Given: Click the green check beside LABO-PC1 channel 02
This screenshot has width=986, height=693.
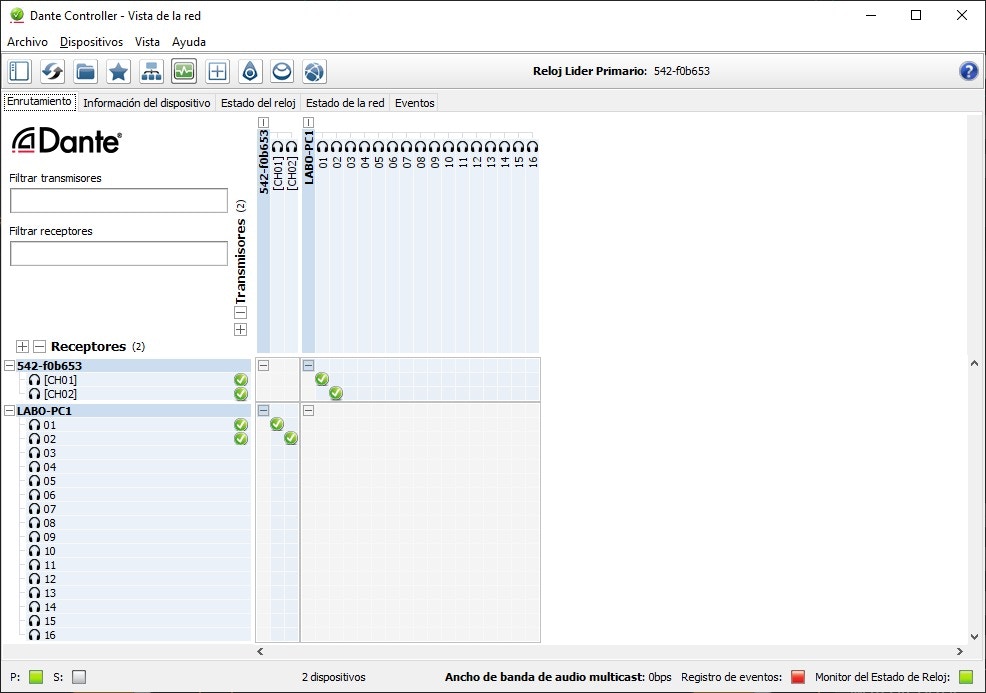Looking at the screenshot, I should (241, 439).
